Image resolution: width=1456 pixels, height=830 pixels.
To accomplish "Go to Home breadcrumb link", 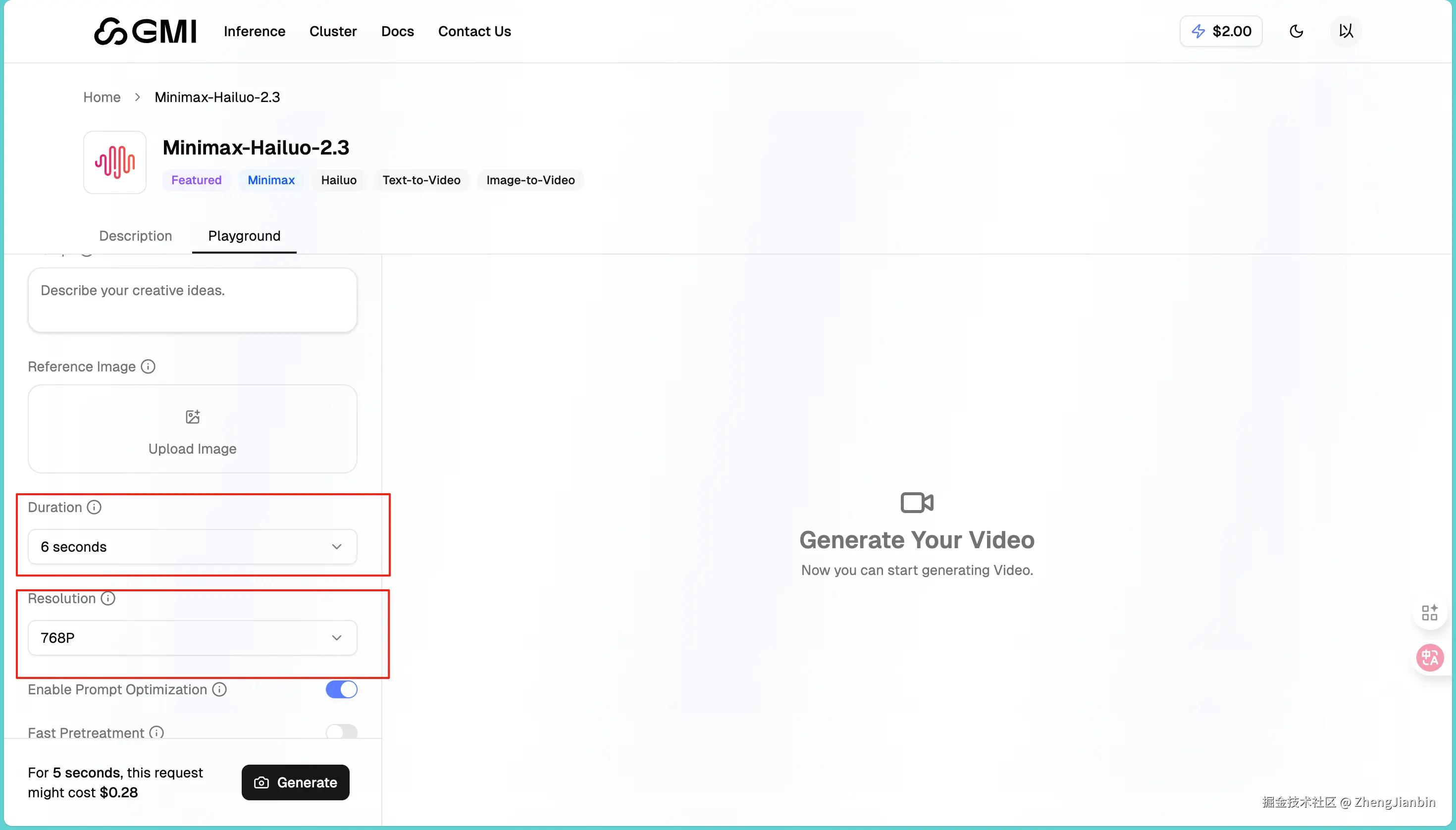I will (x=102, y=97).
